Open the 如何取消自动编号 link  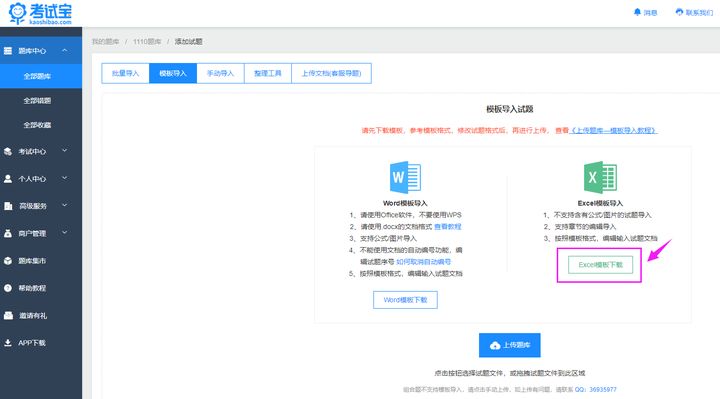423,262
